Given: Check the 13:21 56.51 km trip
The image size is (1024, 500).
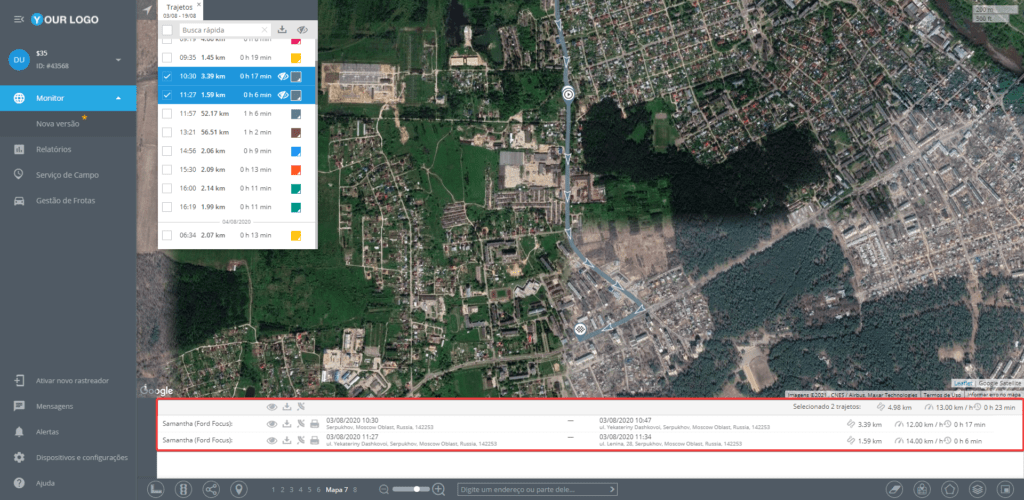Looking at the screenshot, I should [x=167, y=133].
